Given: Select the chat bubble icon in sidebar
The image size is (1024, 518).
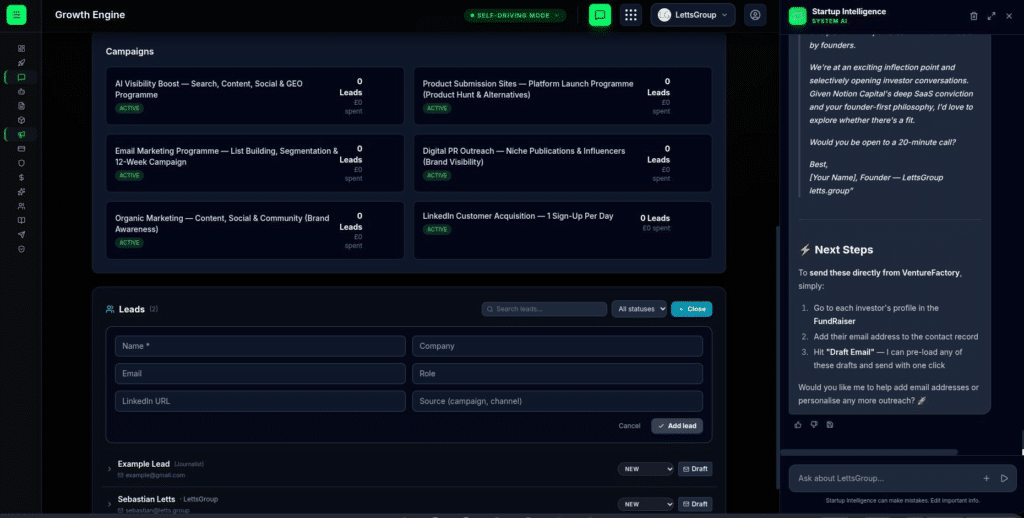Looking at the screenshot, I should coord(22,77).
